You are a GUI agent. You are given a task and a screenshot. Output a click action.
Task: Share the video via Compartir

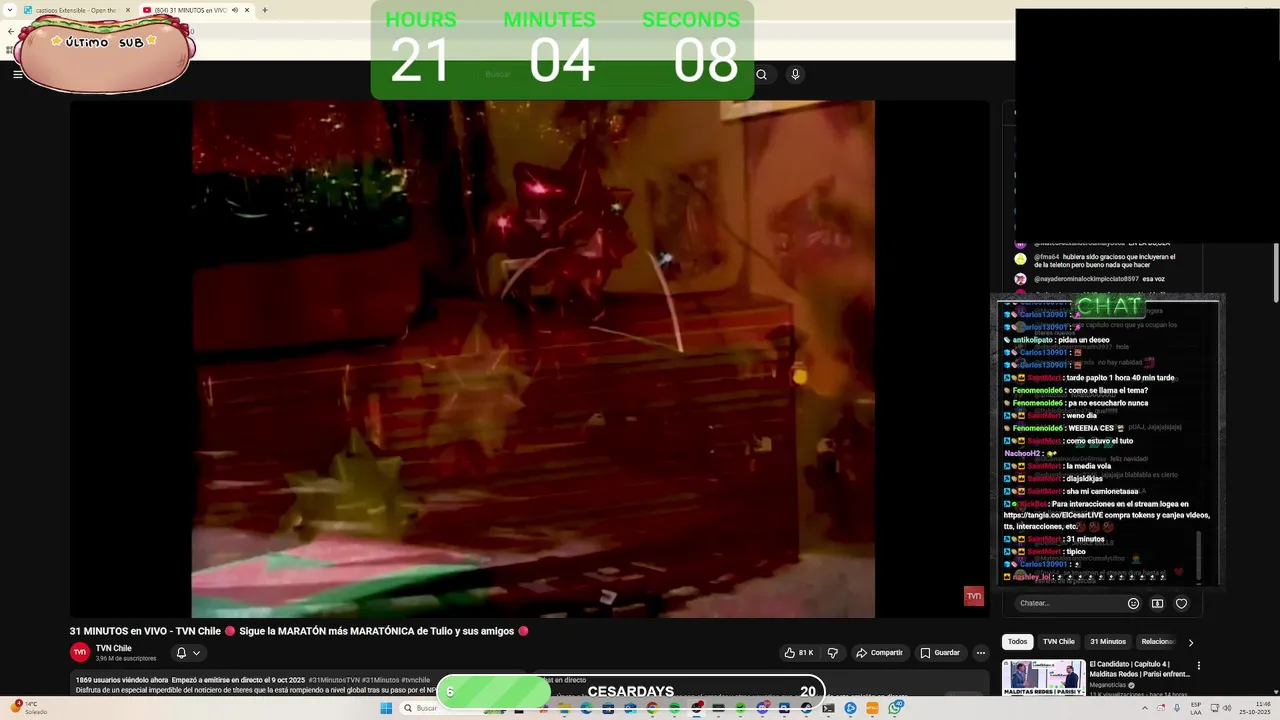click(x=879, y=653)
